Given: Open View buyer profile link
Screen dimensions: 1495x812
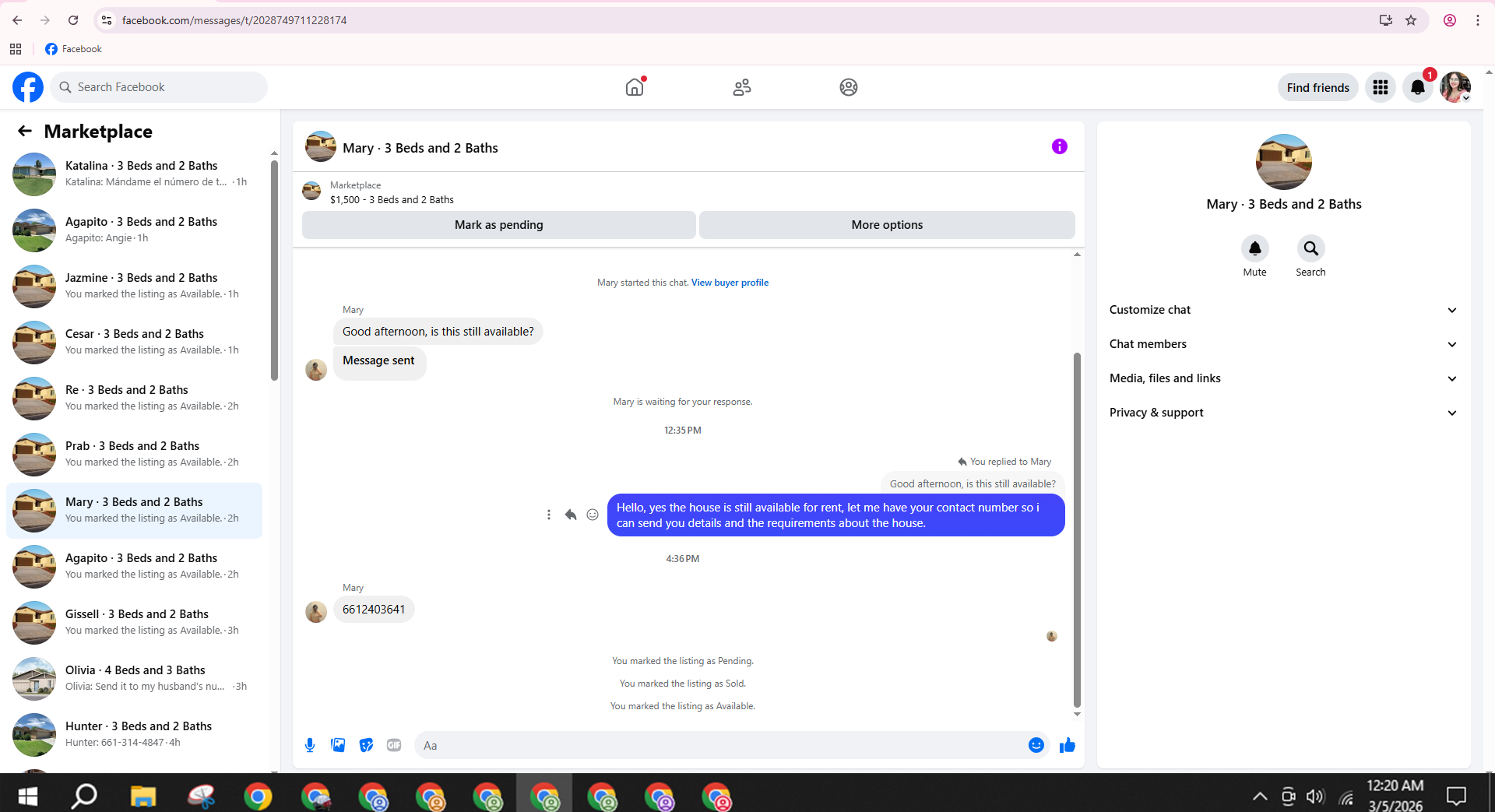Looking at the screenshot, I should point(730,283).
